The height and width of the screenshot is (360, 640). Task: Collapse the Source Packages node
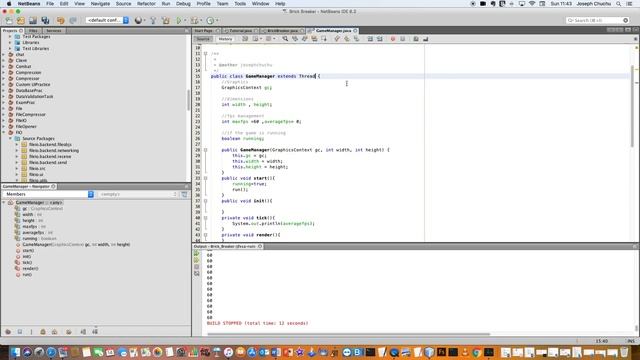pyautogui.click(x=10, y=139)
